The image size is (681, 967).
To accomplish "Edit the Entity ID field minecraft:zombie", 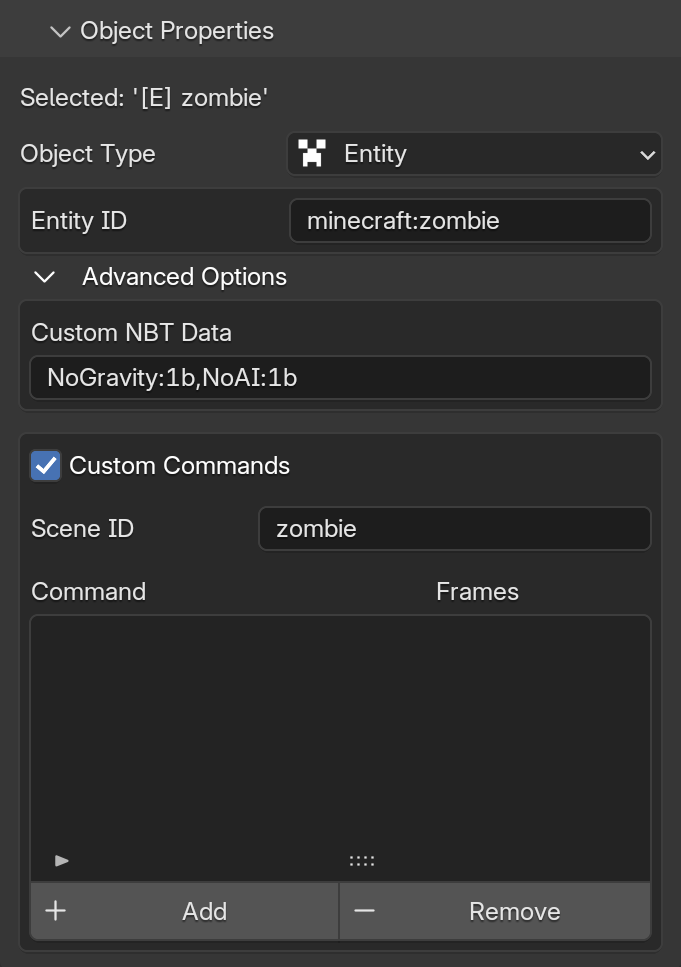I will [470, 221].
